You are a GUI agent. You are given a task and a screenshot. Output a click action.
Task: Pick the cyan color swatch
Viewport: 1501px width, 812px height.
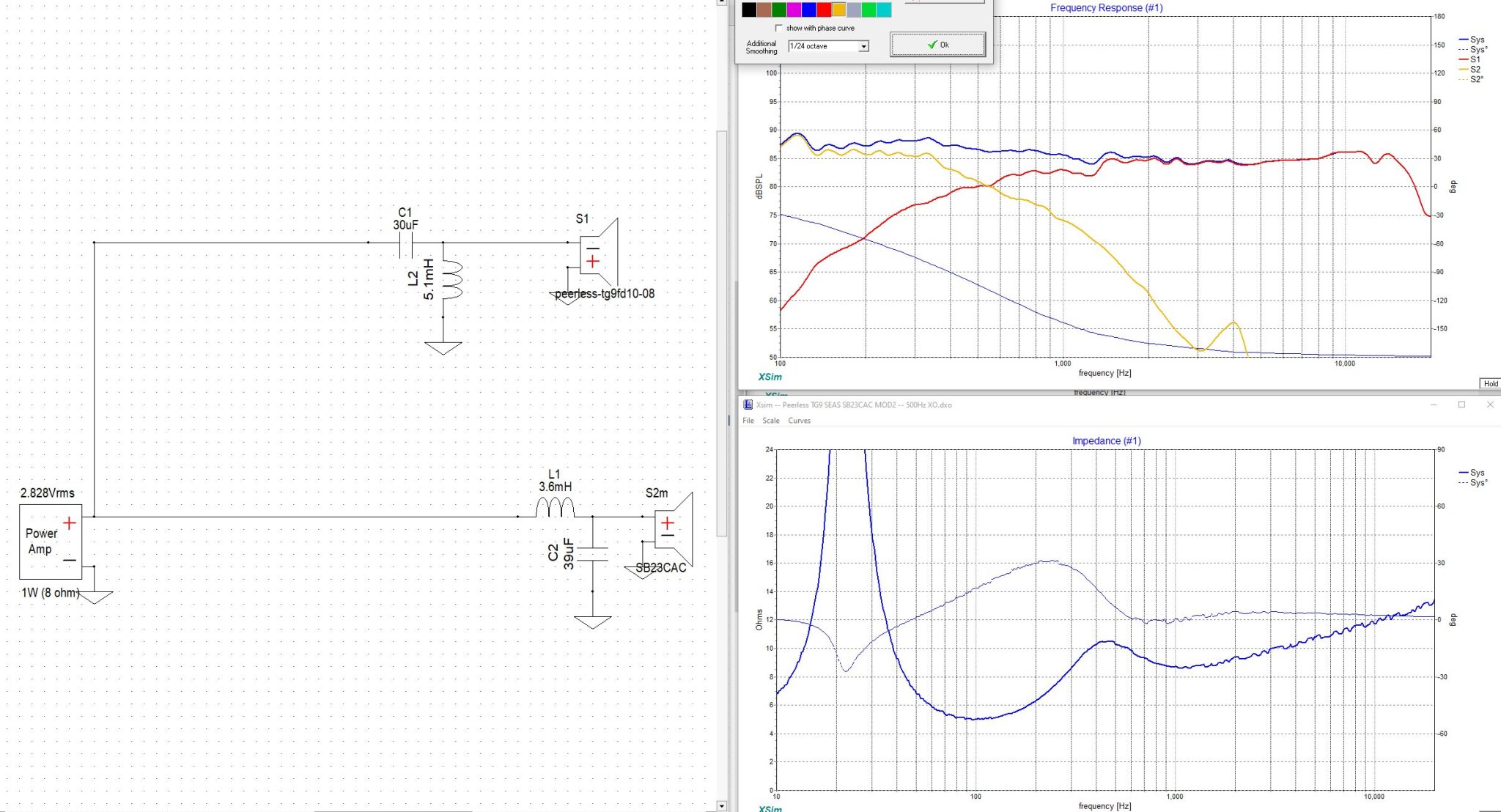click(x=884, y=10)
